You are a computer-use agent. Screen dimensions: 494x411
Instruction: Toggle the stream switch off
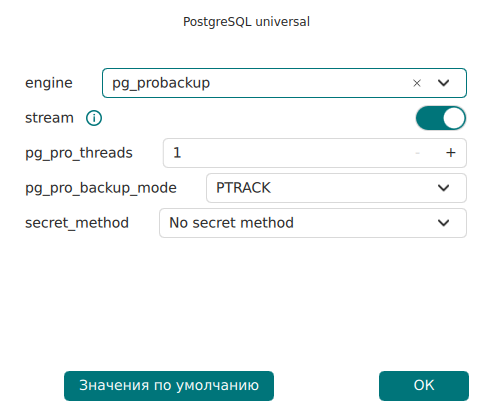(441, 118)
